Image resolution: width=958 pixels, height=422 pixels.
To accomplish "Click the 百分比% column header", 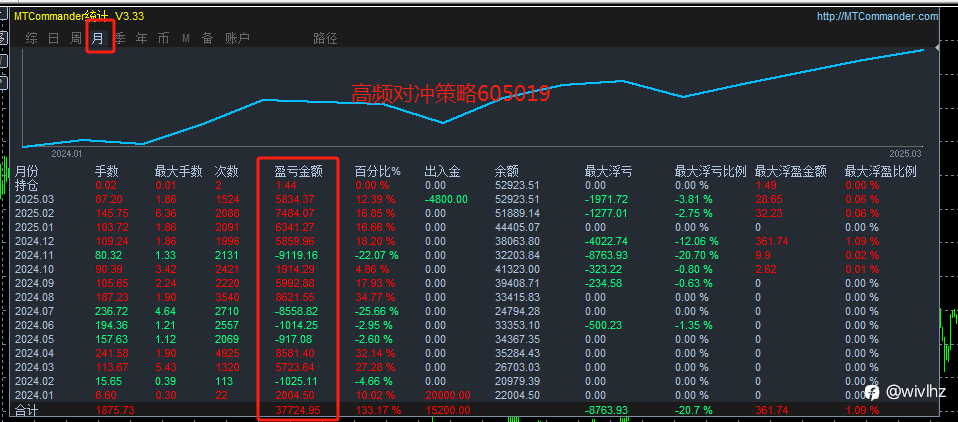I will pyautogui.click(x=378, y=172).
